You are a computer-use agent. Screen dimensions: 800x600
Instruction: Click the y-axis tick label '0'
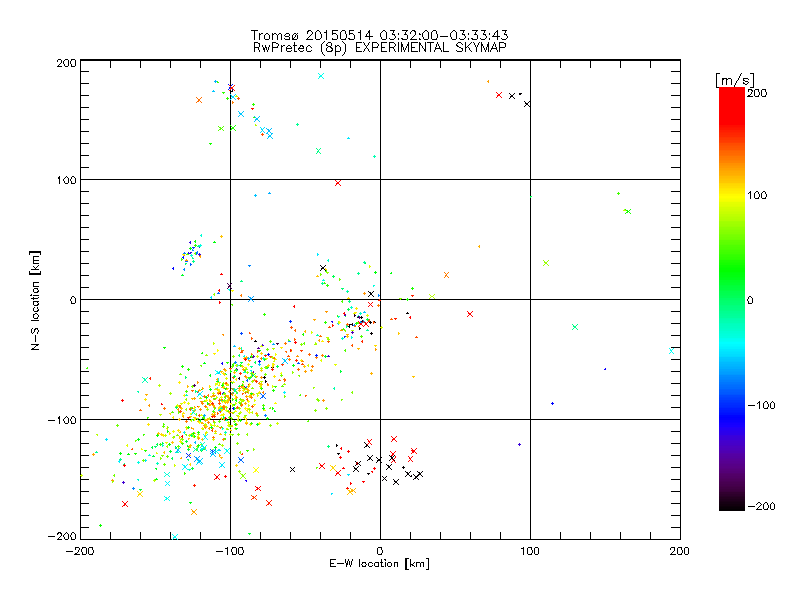73,300
